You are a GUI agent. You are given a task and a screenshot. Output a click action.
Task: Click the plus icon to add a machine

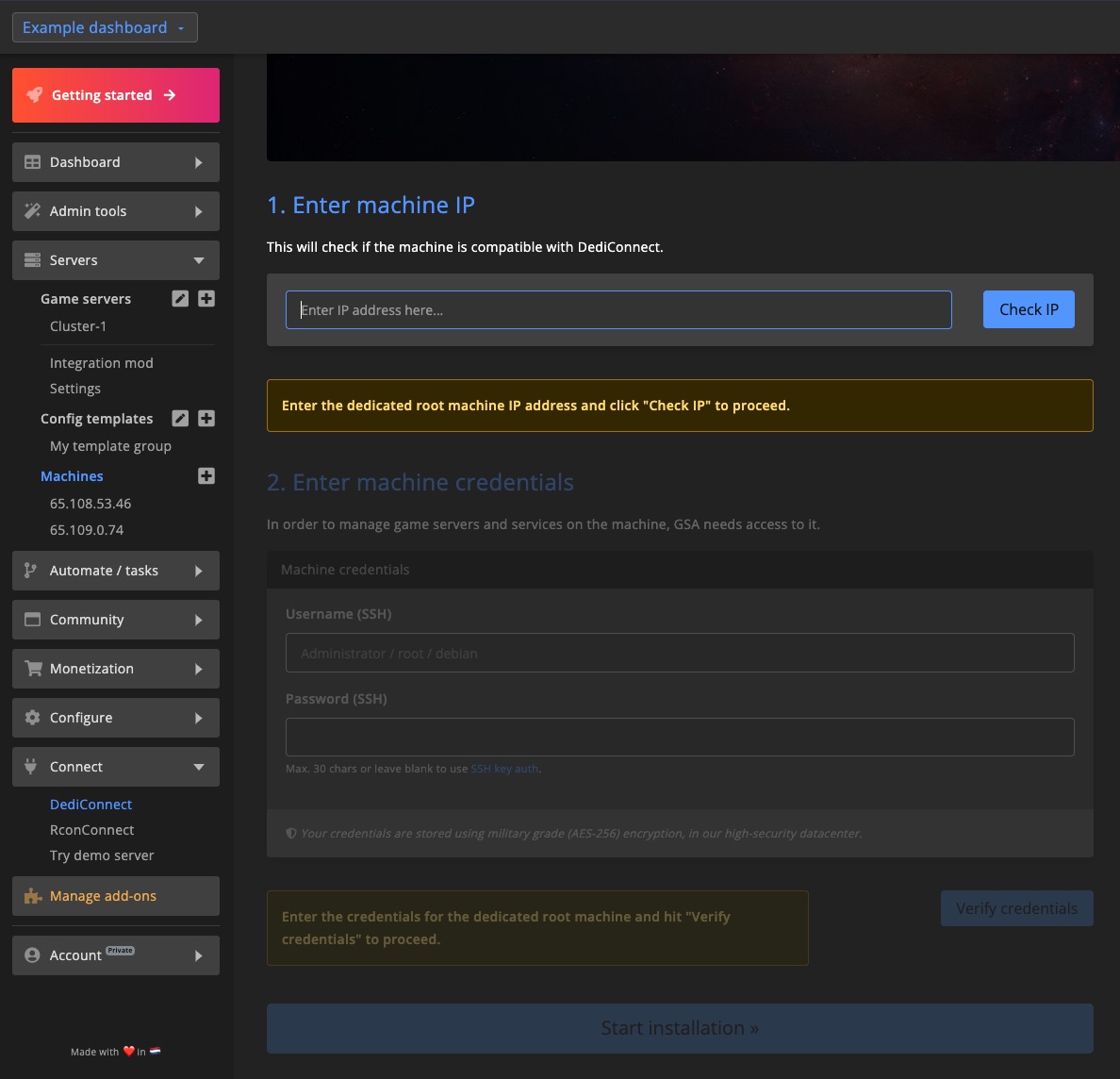pyautogui.click(x=206, y=476)
